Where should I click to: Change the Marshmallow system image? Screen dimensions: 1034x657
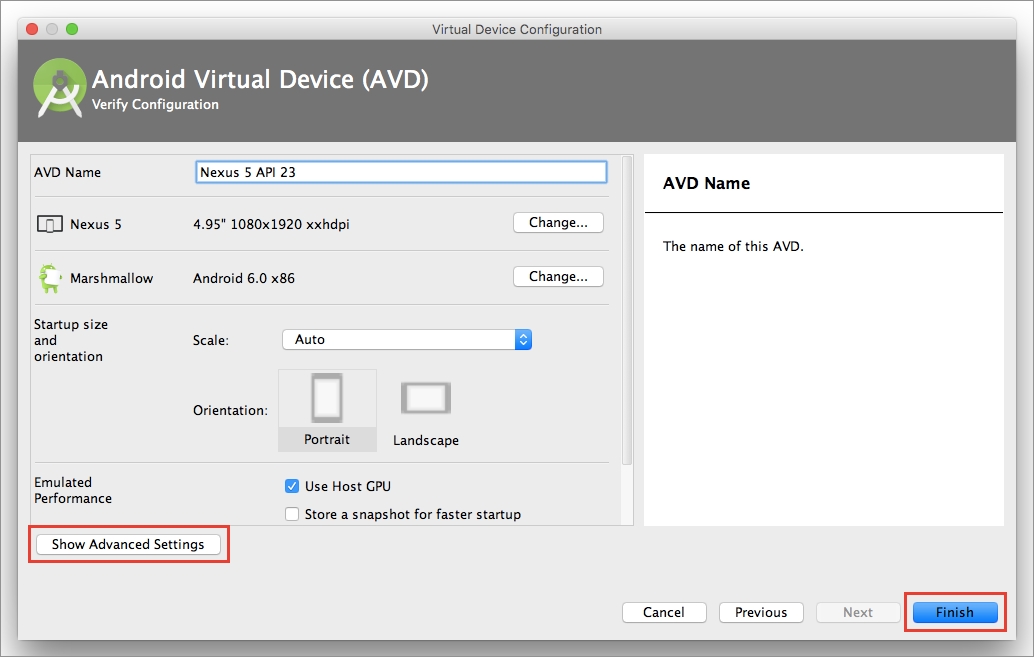point(558,277)
